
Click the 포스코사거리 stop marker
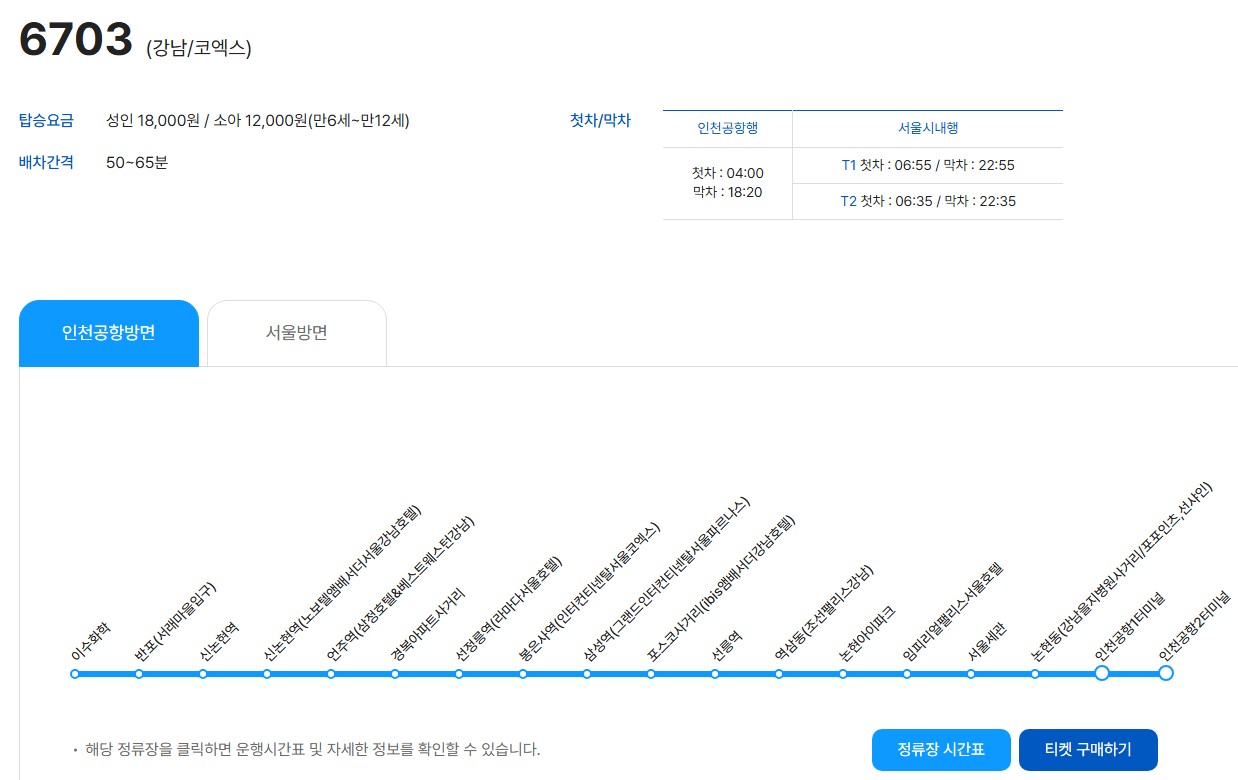point(649,674)
